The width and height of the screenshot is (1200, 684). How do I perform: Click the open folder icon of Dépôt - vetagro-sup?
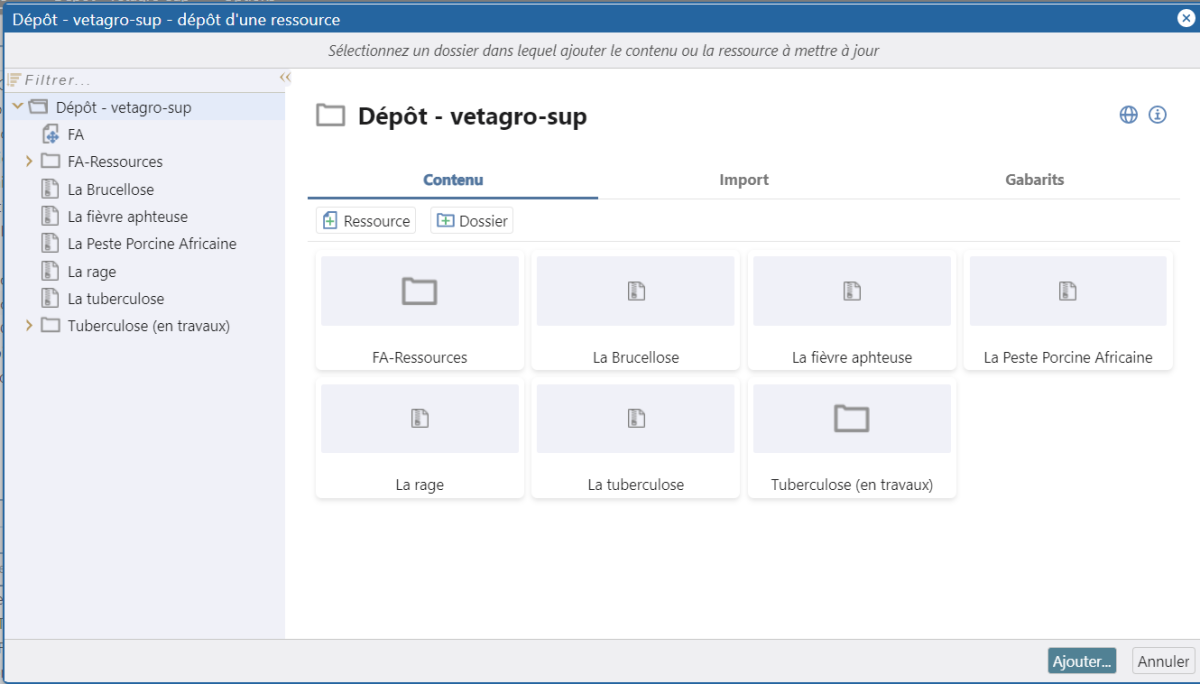38,107
